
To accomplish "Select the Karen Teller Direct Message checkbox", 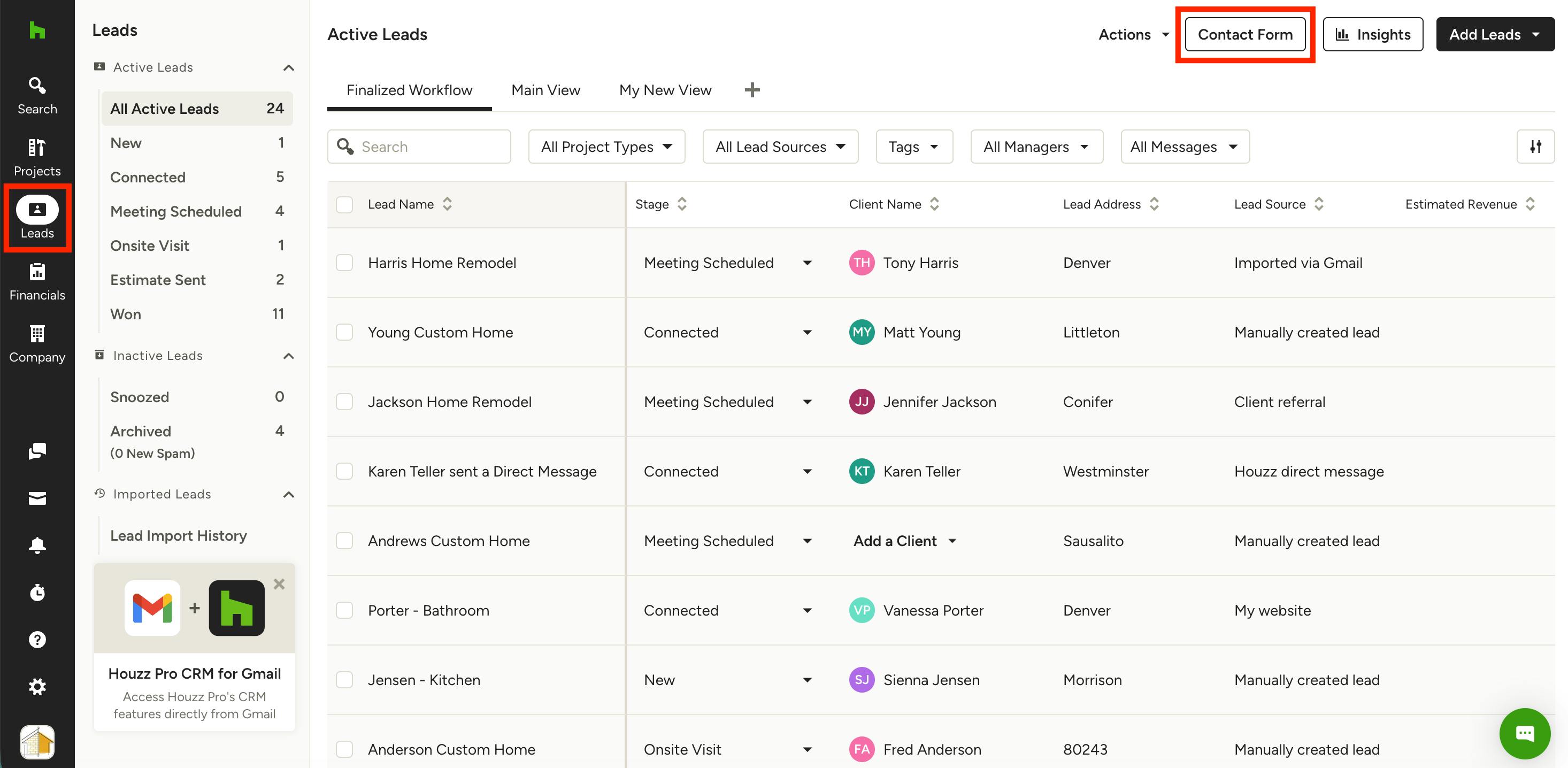I will (344, 472).
